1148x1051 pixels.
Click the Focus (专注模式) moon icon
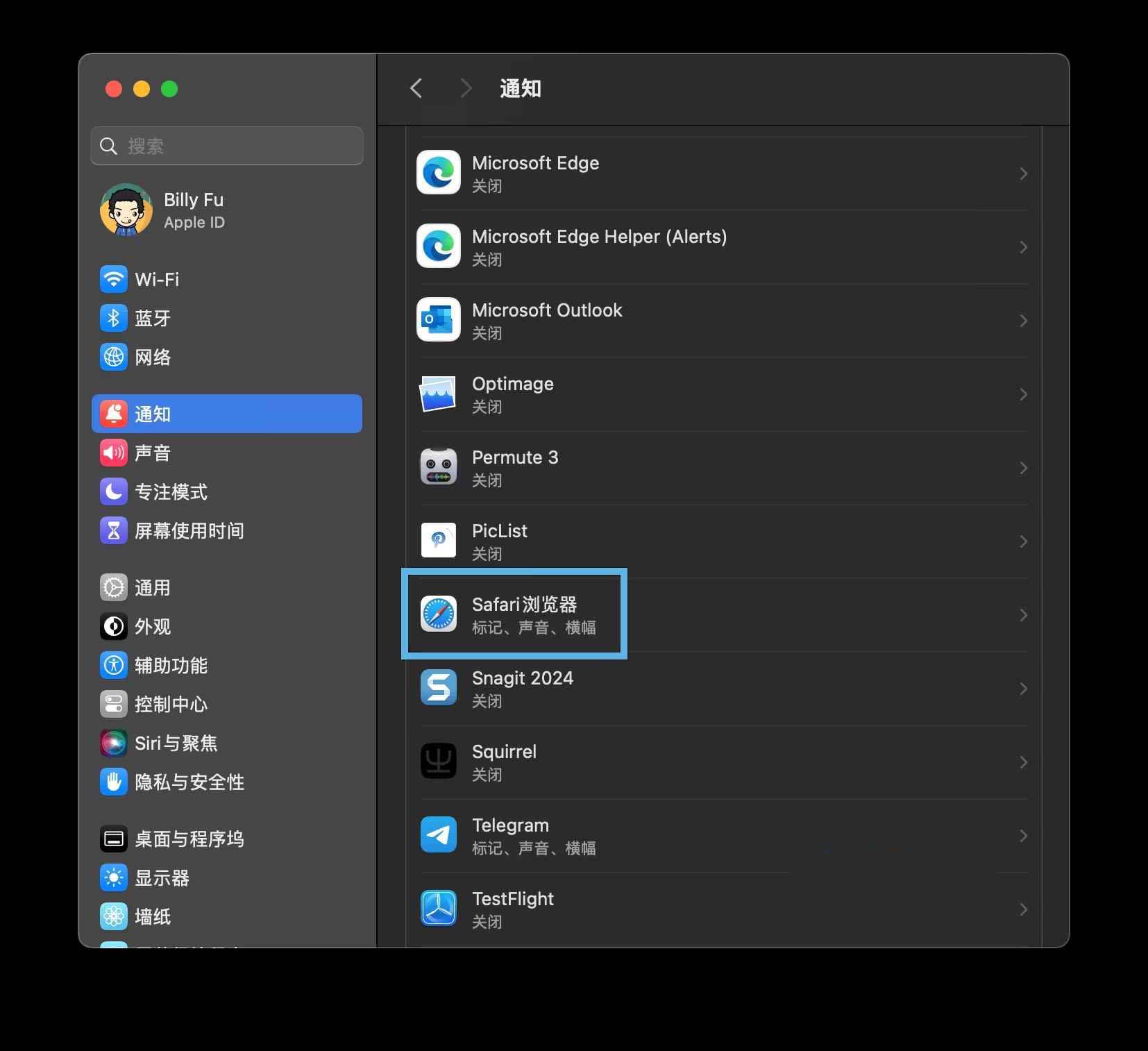(x=114, y=492)
